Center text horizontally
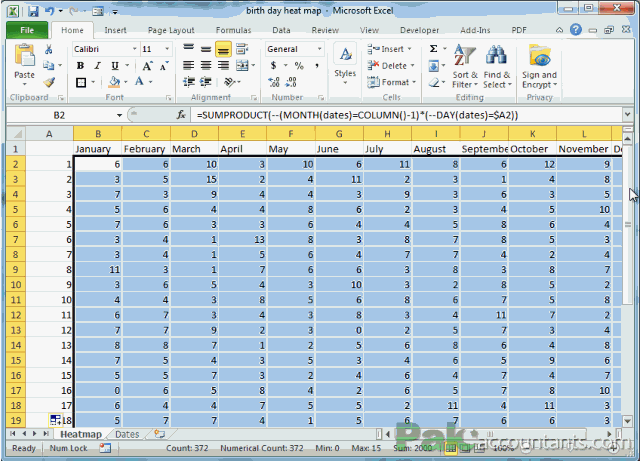 pos(206,65)
